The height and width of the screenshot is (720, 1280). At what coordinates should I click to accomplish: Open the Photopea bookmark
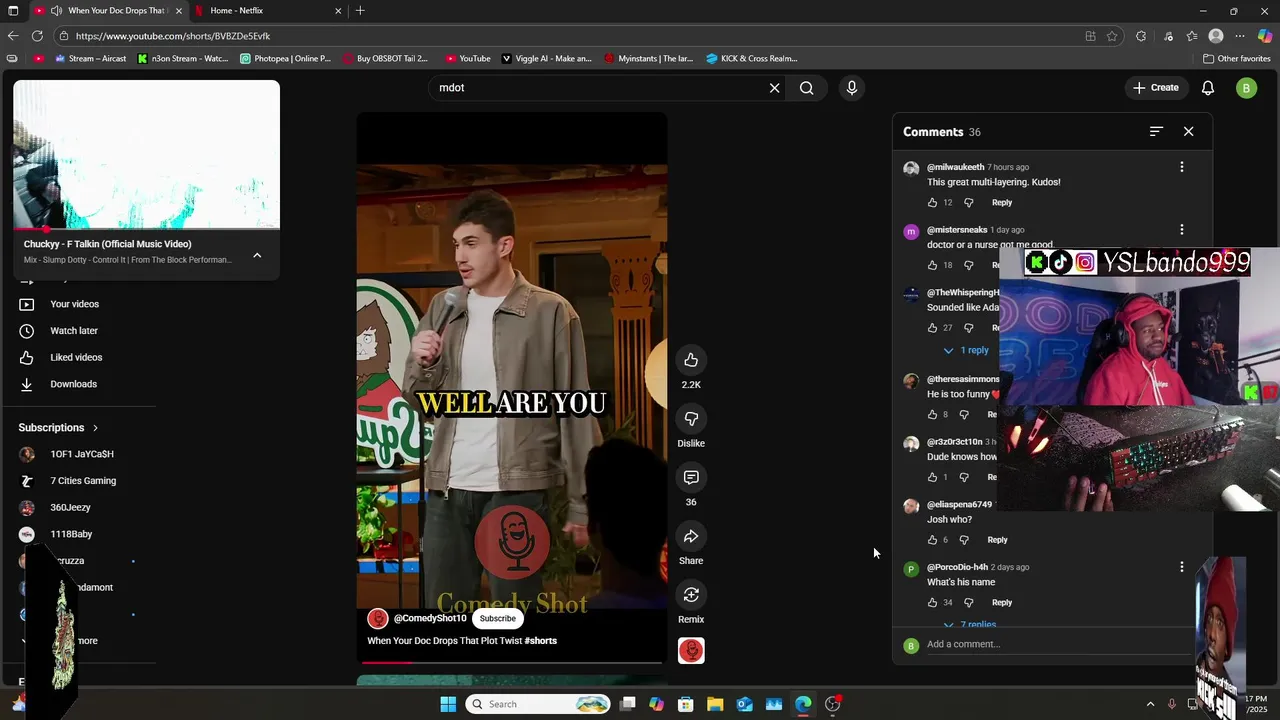285,59
